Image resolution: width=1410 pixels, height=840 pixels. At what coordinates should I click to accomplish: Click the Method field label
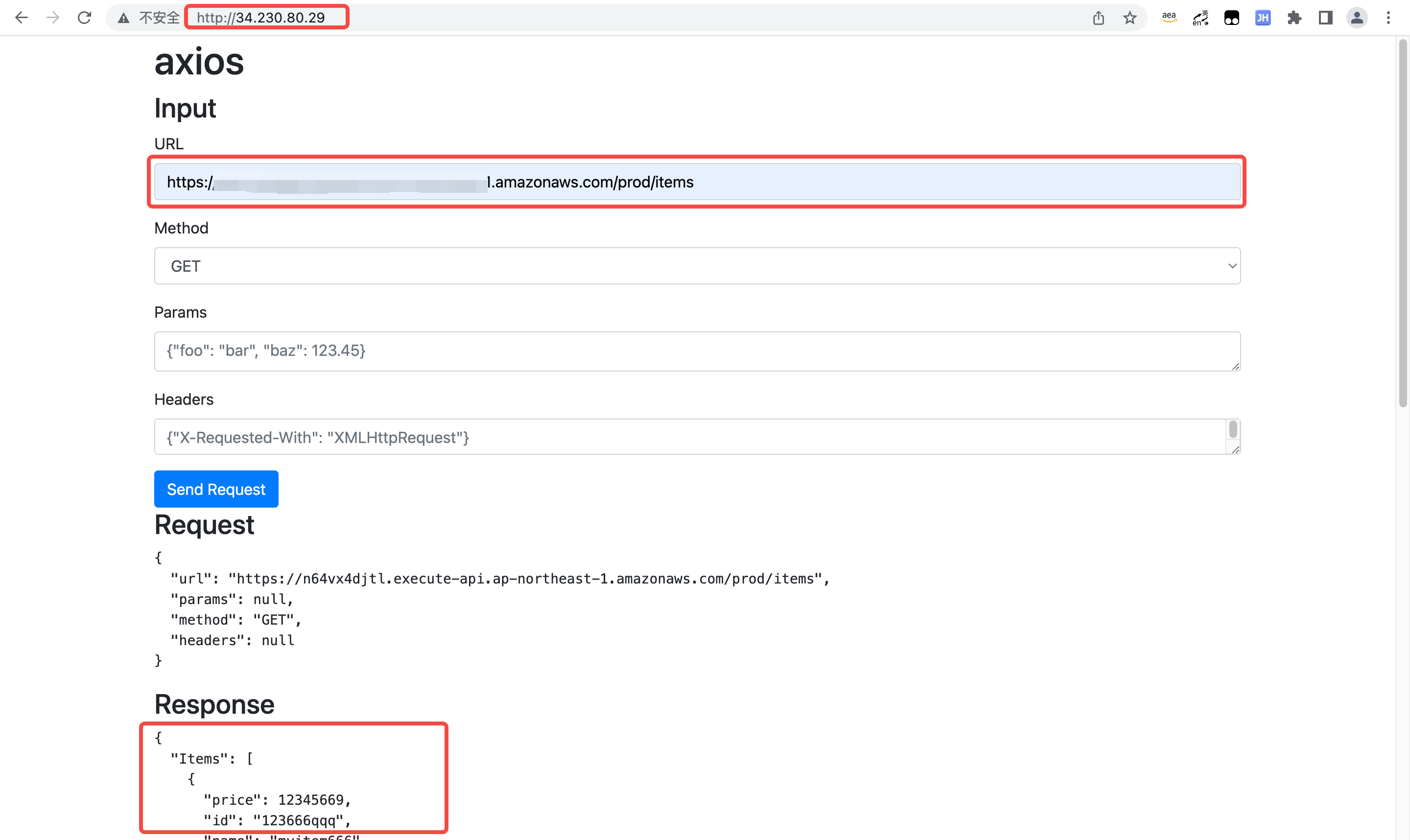[181, 228]
